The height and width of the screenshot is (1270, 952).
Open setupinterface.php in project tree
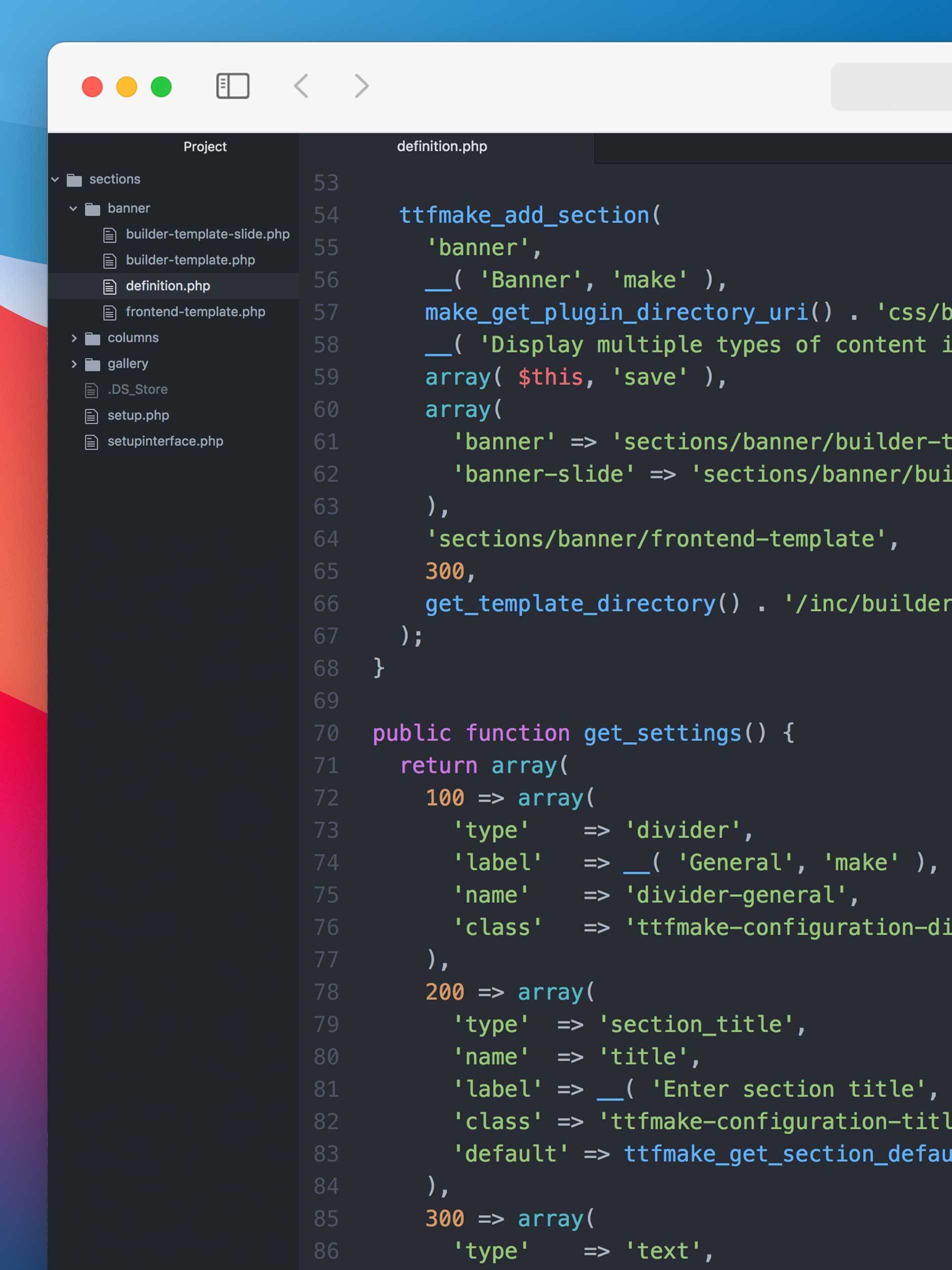pyautogui.click(x=165, y=441)
